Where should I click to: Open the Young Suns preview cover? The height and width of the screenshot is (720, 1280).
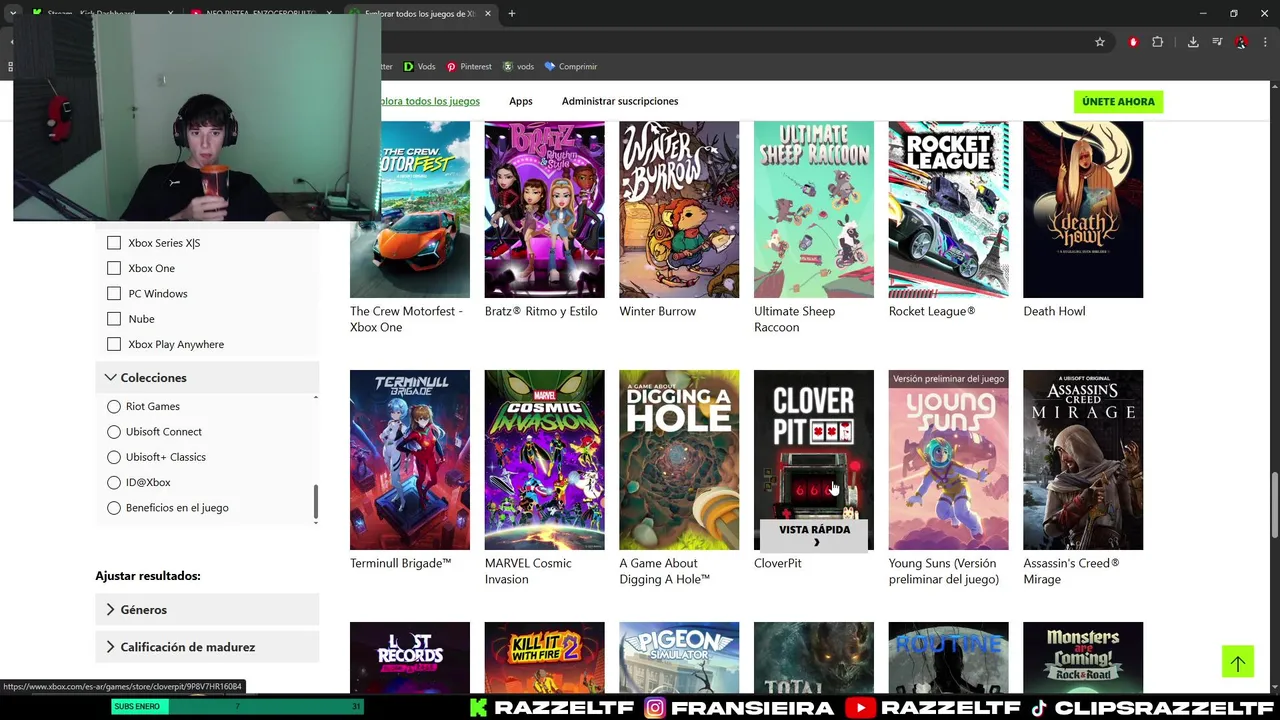click(x=948, y=460)
